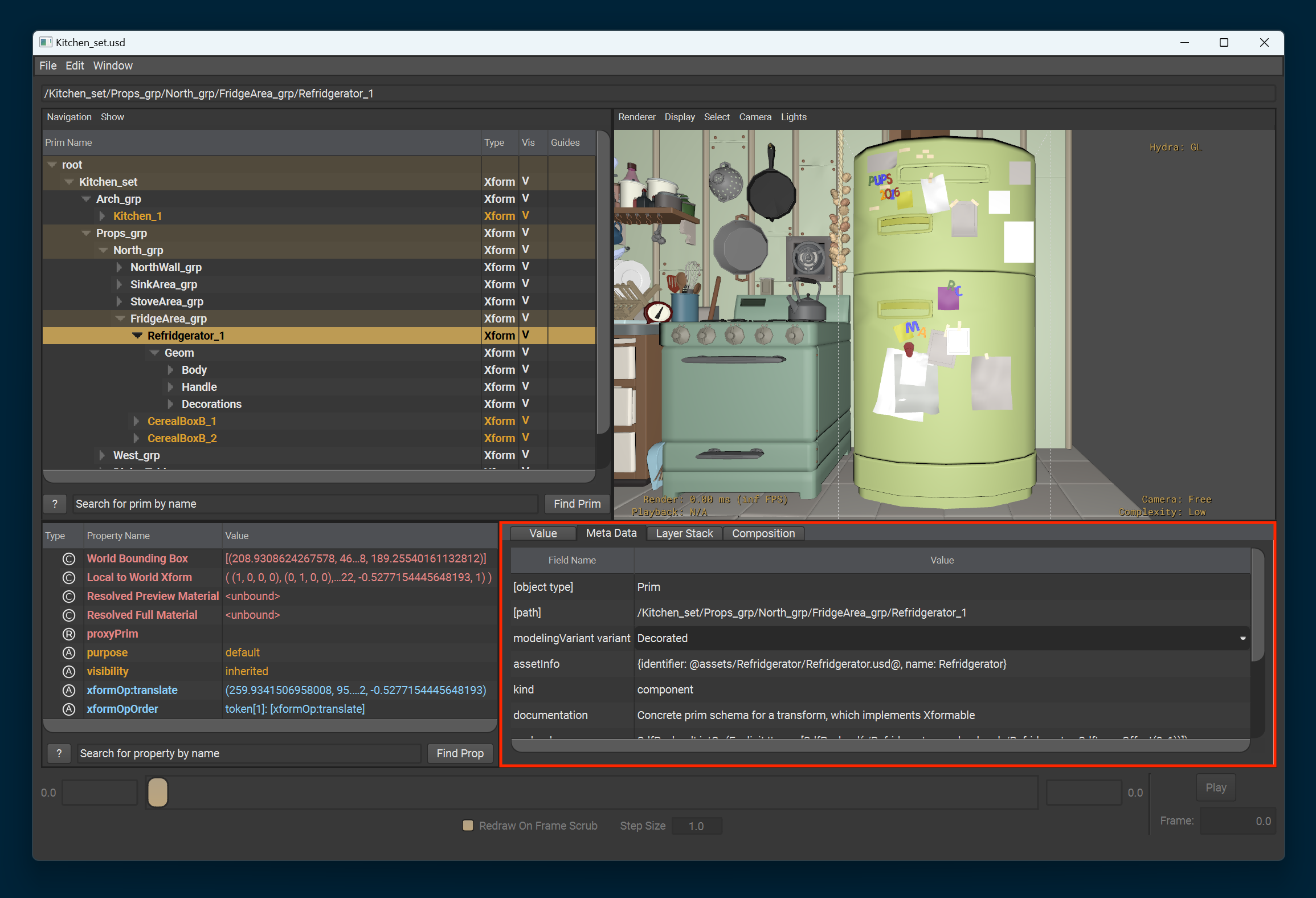This screenshot has height=898, width=1316.
Task: Click the Field Name column header
Action: [572, 560]
